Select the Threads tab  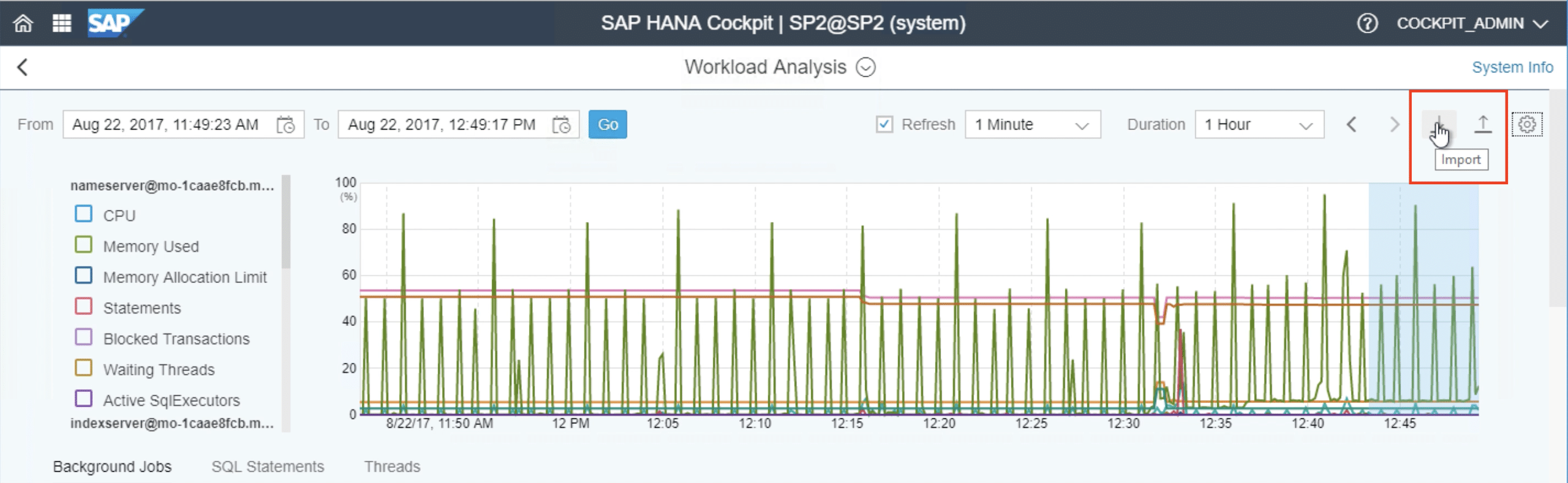pos(392,466)
